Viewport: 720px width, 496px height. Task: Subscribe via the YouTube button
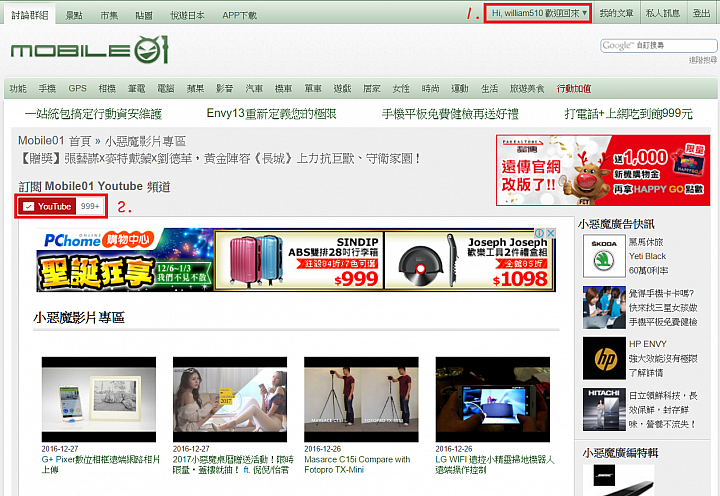(47, 207)
